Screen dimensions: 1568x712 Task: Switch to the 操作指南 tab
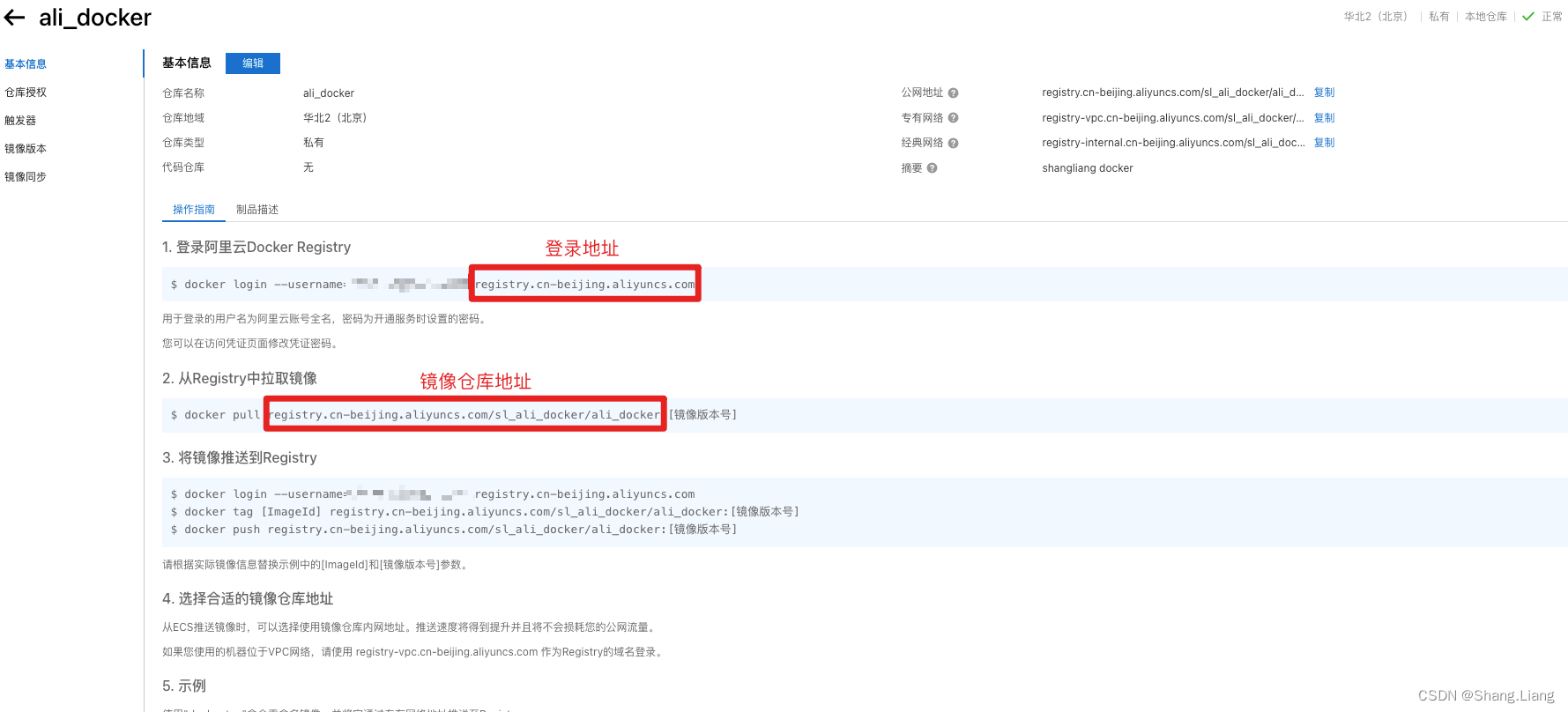(x=194, y=210)
